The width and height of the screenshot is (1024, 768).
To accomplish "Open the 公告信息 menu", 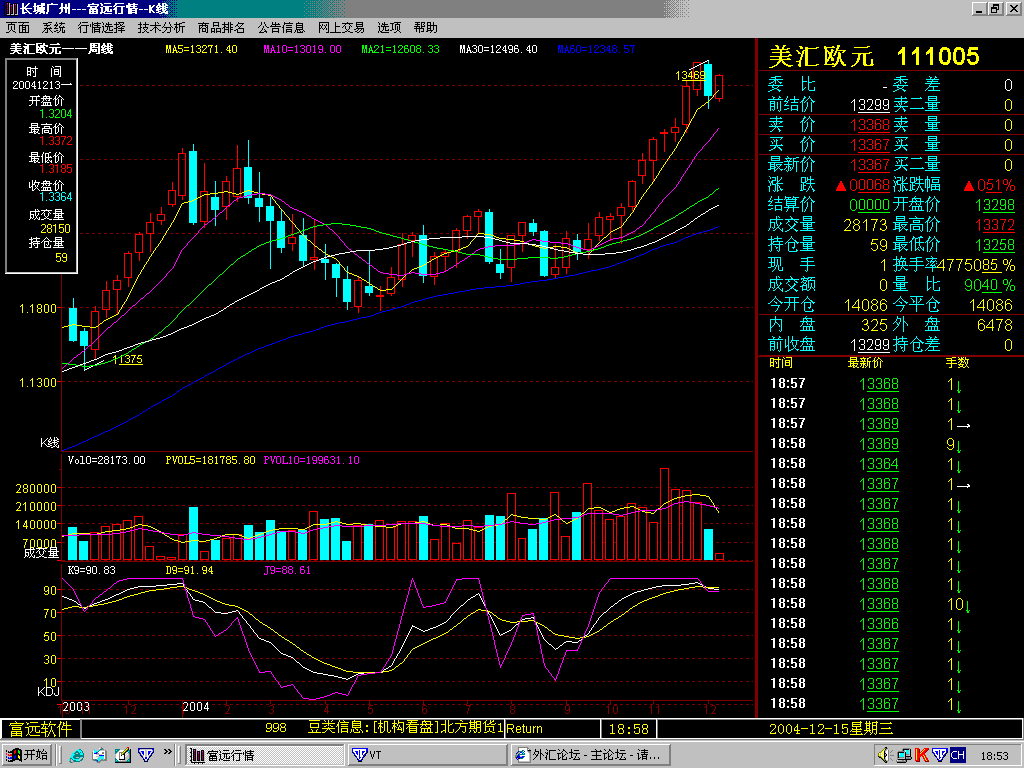I will 281,27.
